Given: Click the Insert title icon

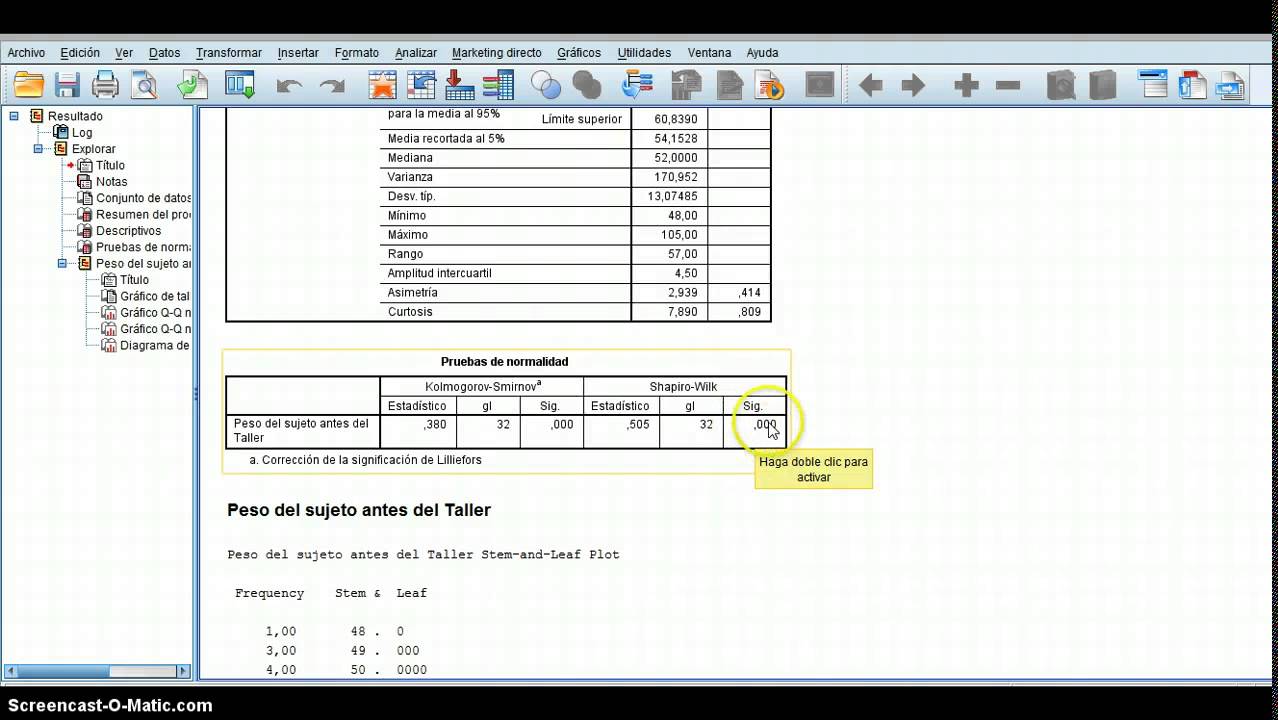Looking at the screenshot, I should [x=1192, y=85].
